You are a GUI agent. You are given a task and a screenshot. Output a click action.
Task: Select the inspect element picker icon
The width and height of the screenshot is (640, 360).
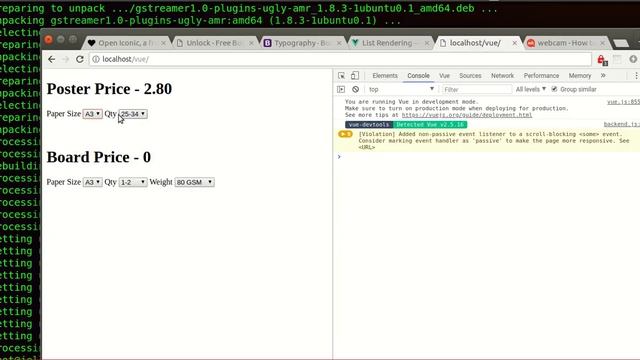coord(341,76)
